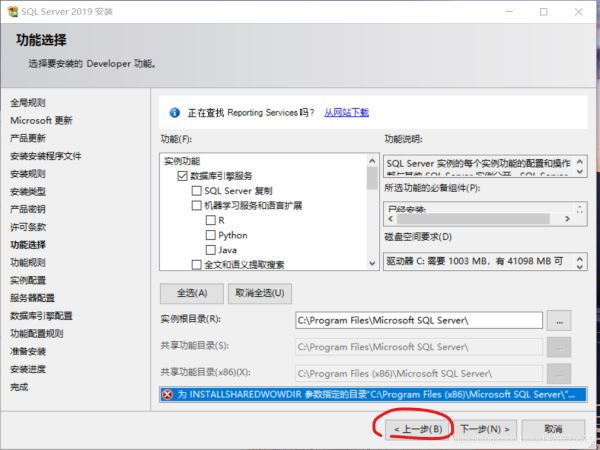Viewport: 600px width, 450px height.
Task: Check the 机器学习服务和语言扩展 option
Action: [196, 205]
